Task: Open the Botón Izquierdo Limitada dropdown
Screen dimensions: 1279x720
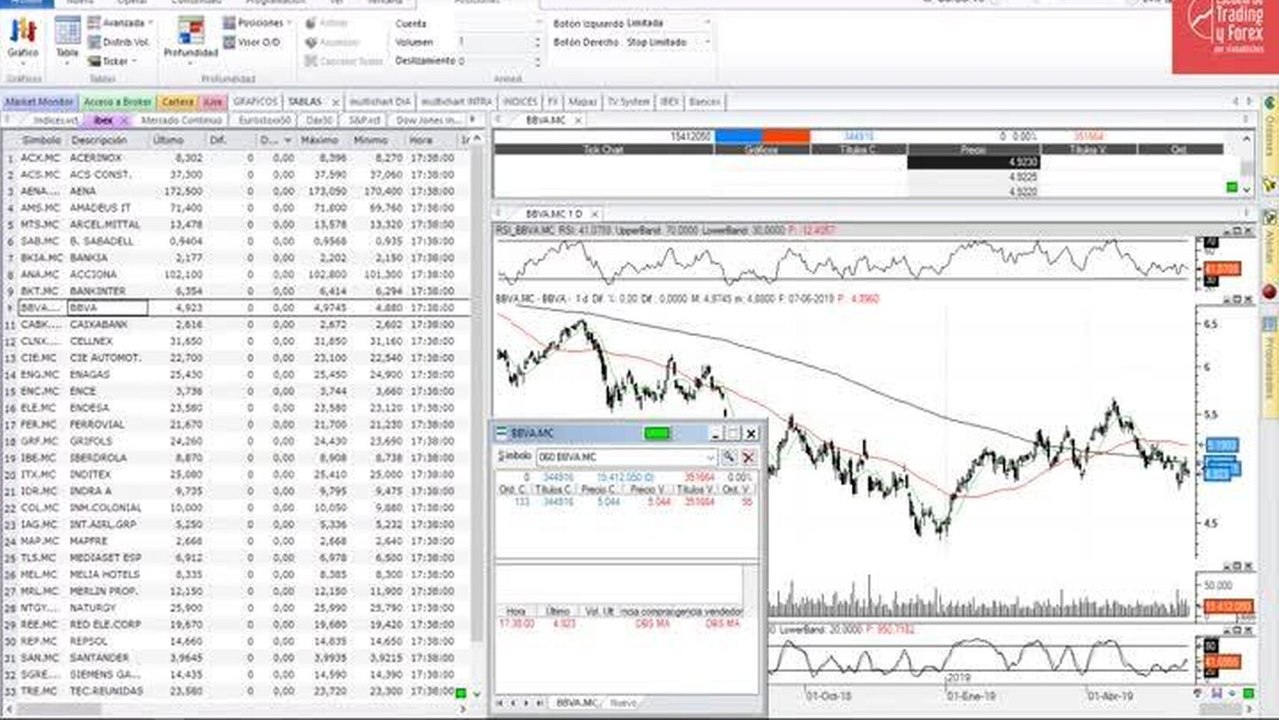Action: (669, 22)
